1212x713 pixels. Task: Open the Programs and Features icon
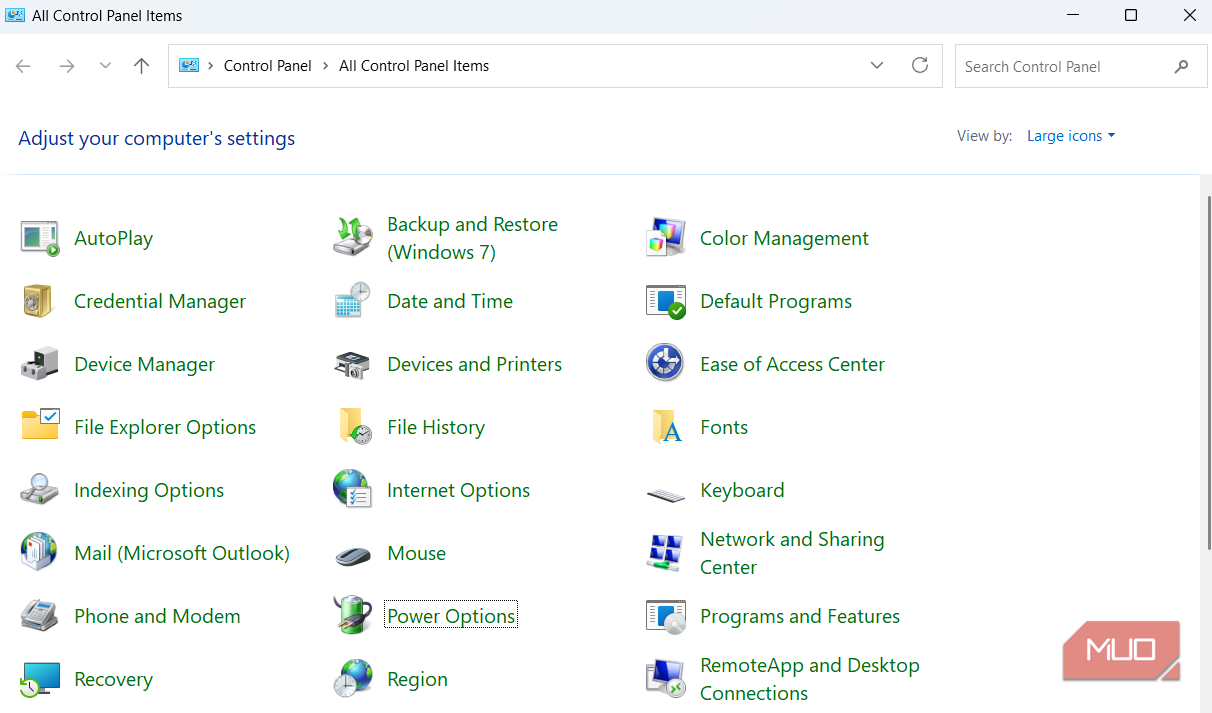pyautogui.click(x=666, y=616)
